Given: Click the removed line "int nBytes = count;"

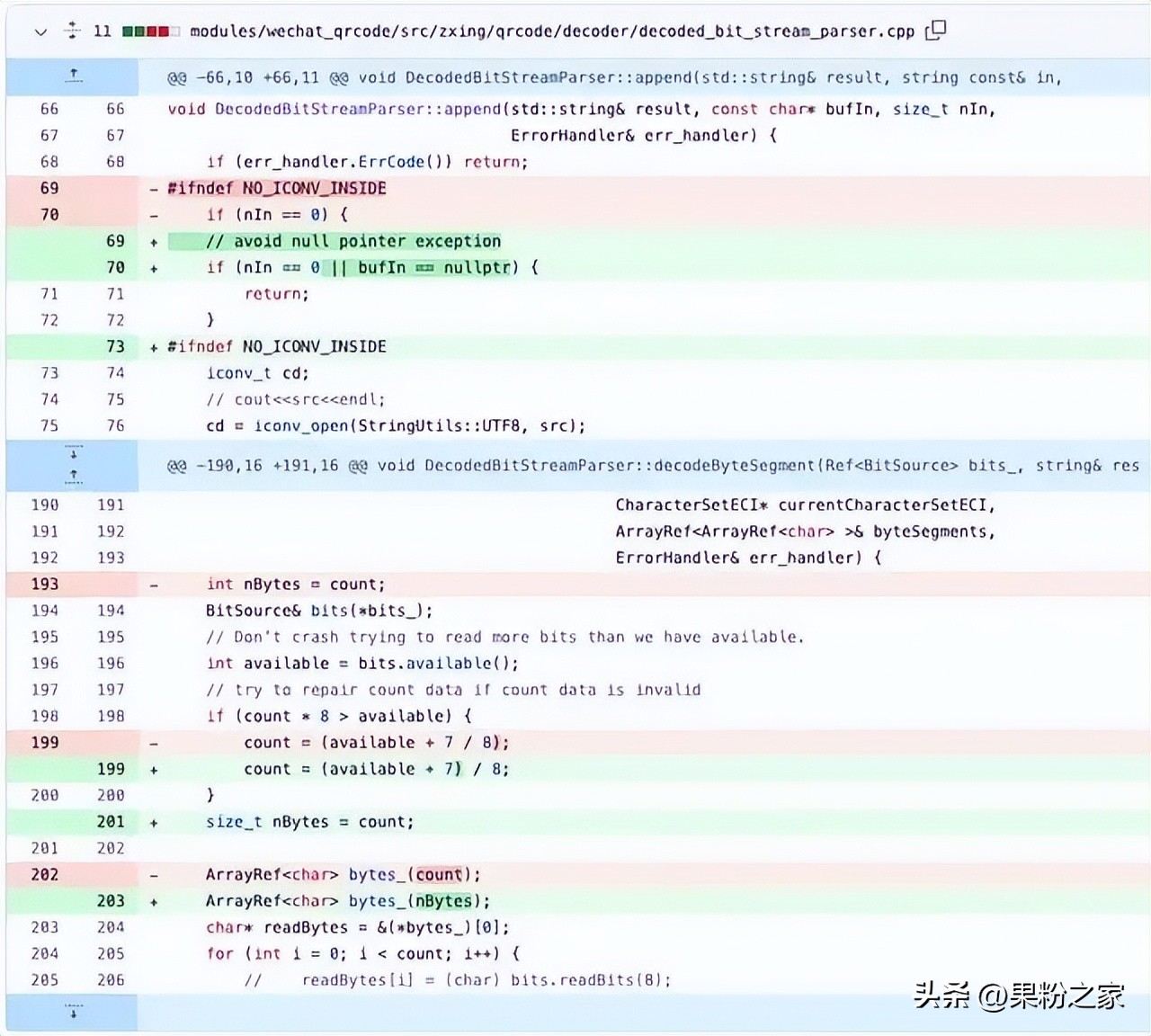Looking at the screenshot, I should point(296,585).
